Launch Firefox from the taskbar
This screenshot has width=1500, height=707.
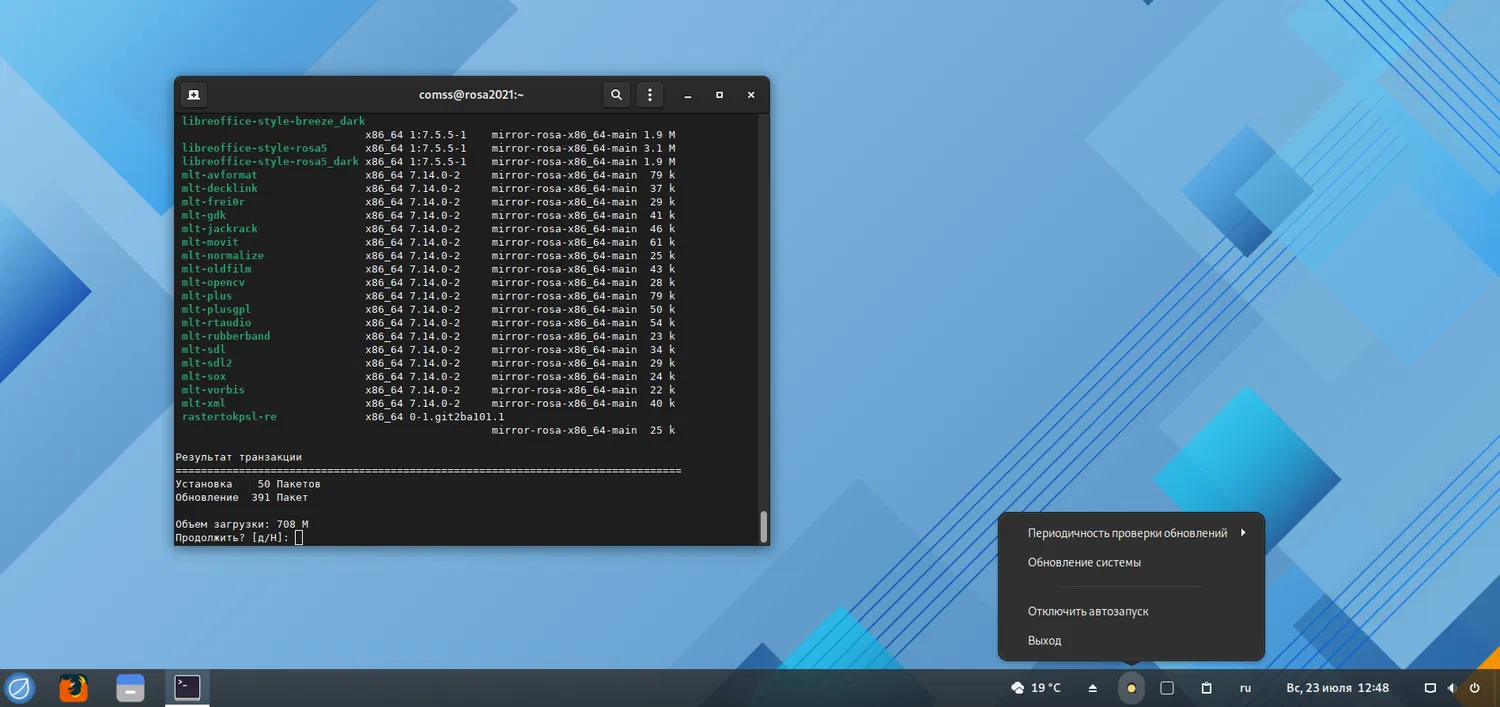click(x=74, y=688)
